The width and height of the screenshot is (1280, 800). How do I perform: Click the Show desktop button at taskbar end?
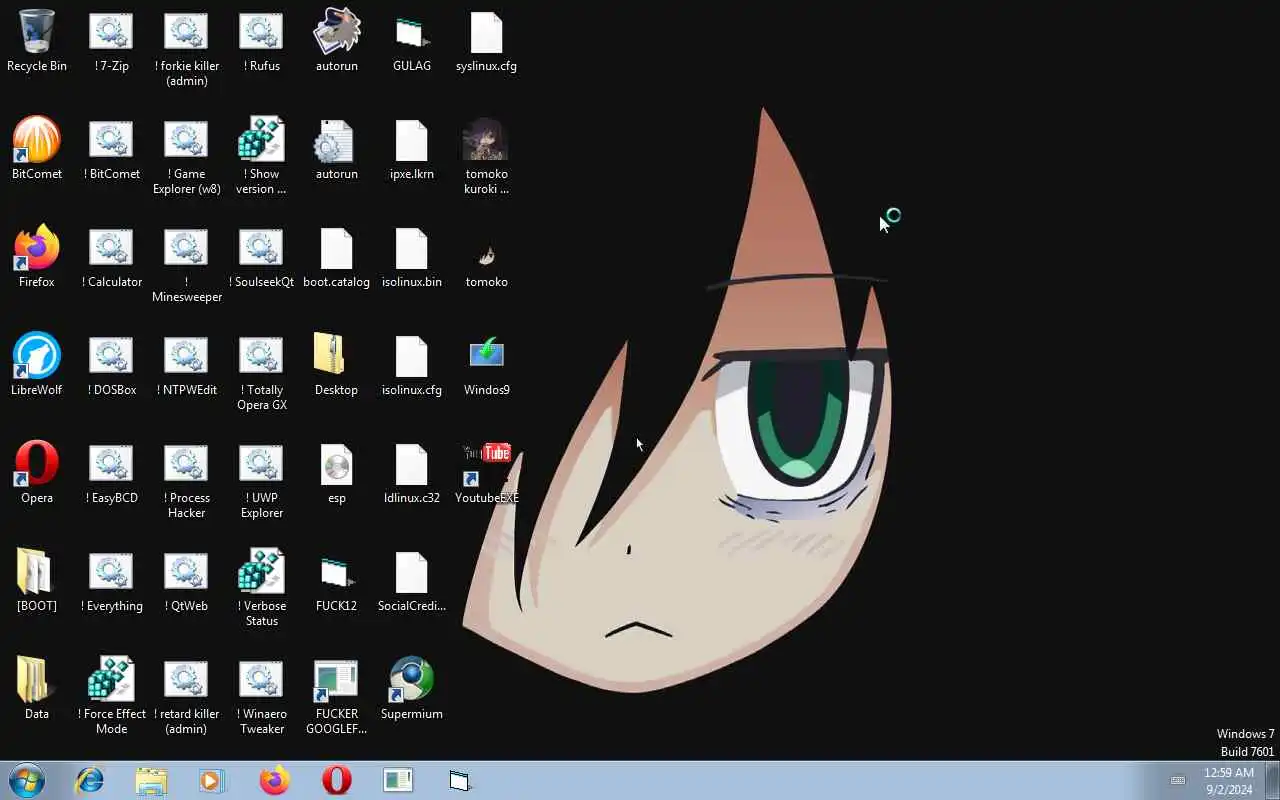1272,780
